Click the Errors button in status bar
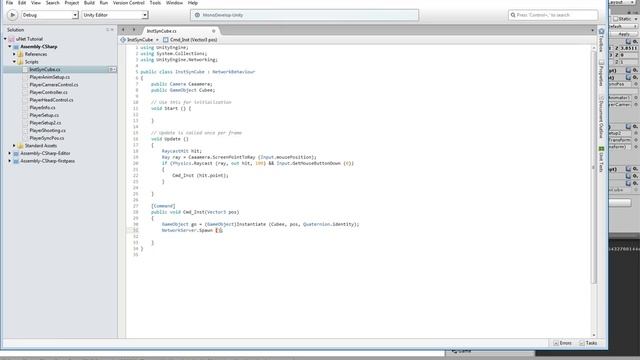Screen dimensions: 640x360 point(562,343)
